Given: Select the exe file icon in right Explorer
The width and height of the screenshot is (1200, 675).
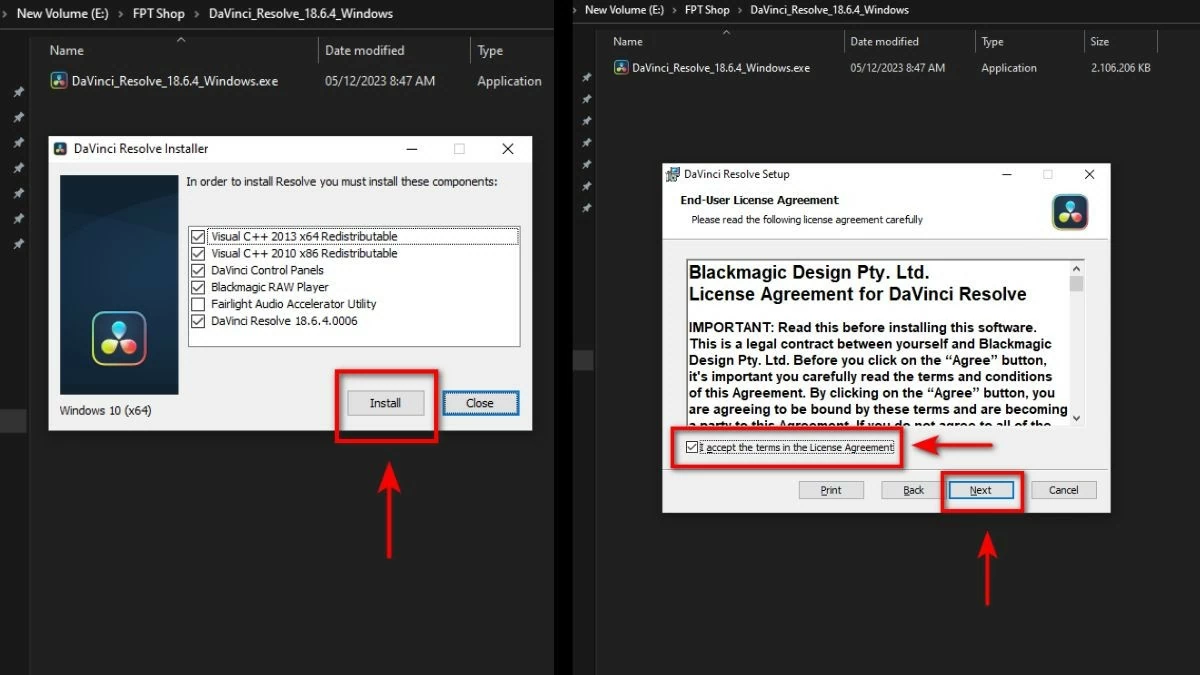Looking at the screenshot, I should click(x=621, y=68).
